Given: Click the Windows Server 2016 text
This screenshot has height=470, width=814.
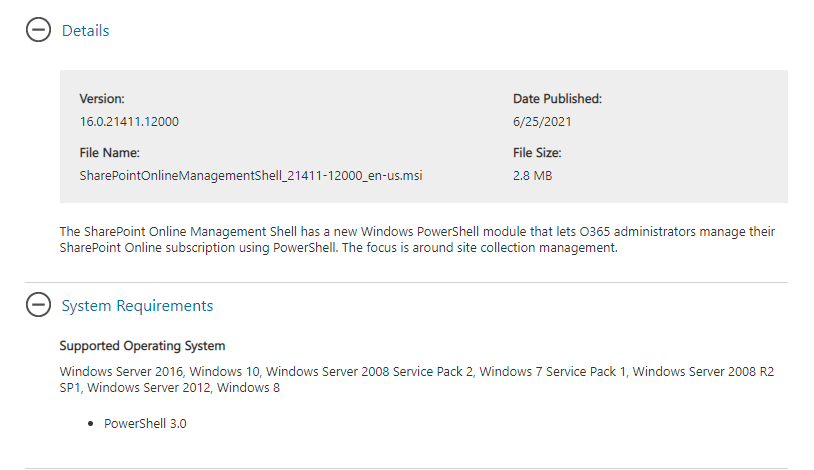Looking at the screenshot, I should (120, 372).
